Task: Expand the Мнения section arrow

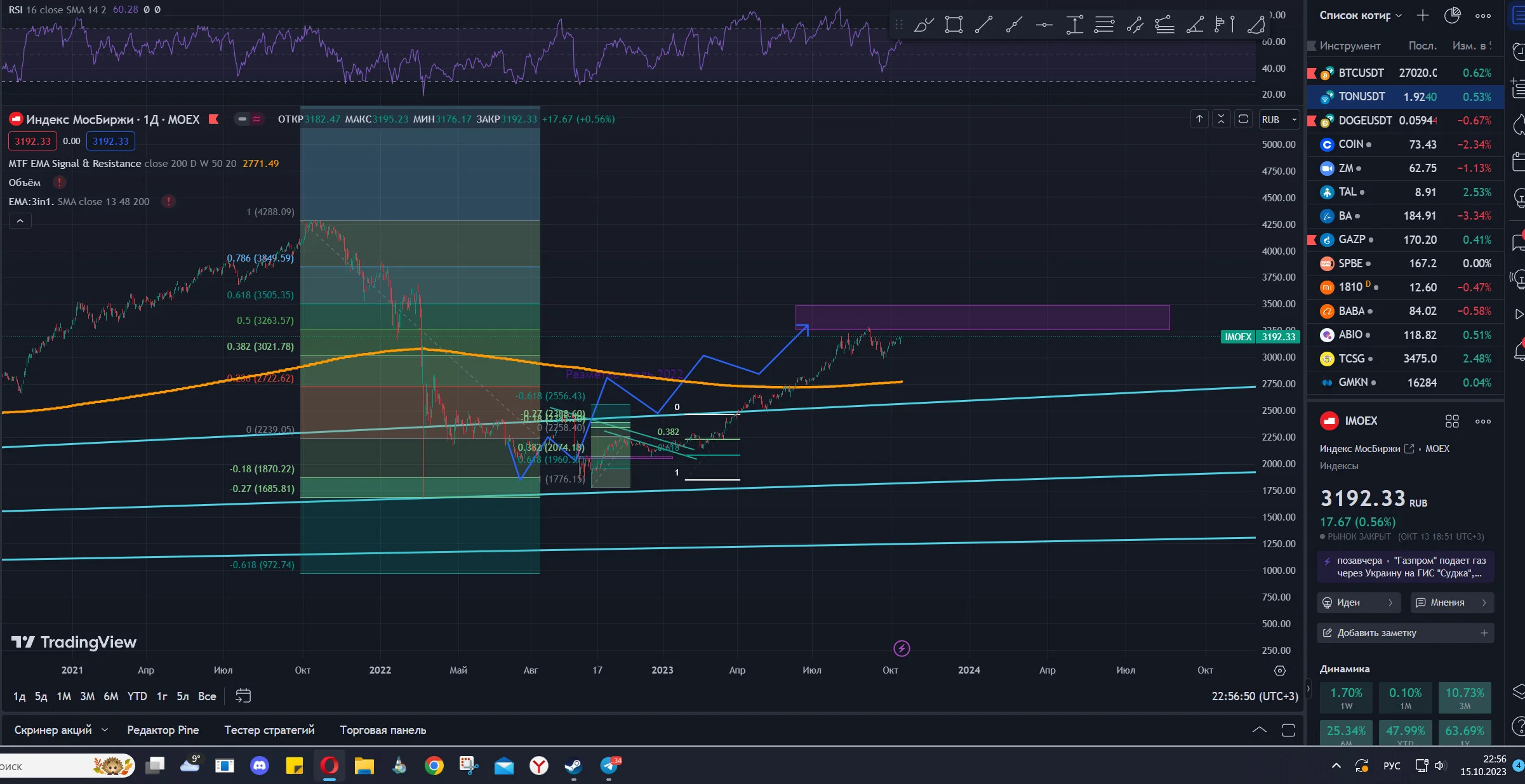Action: (1484, 602)
